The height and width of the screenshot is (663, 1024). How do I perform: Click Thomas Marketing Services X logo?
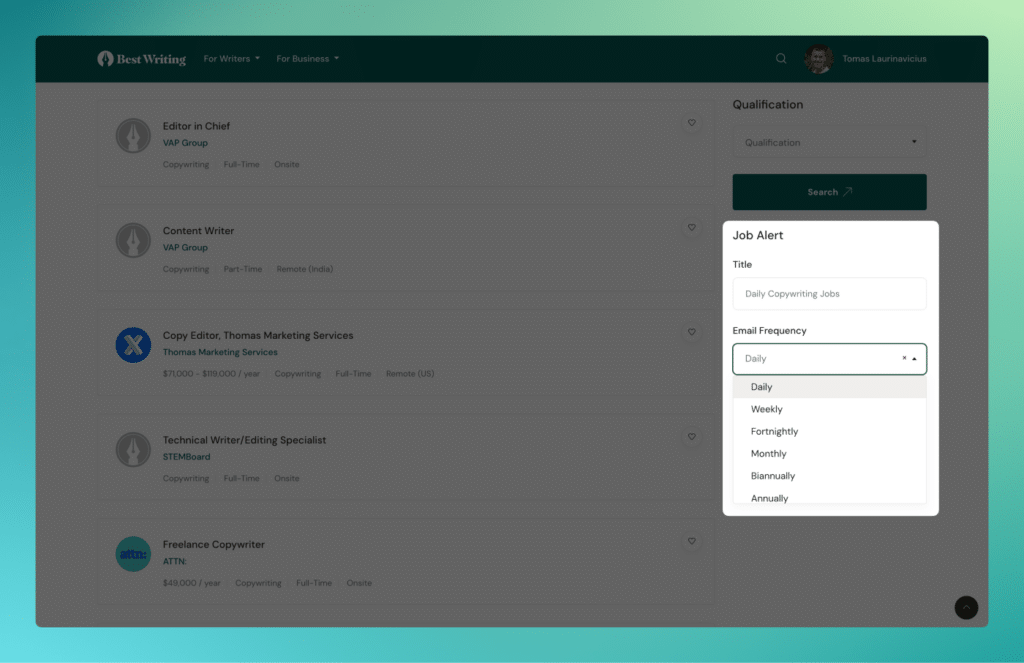(133, 345)
